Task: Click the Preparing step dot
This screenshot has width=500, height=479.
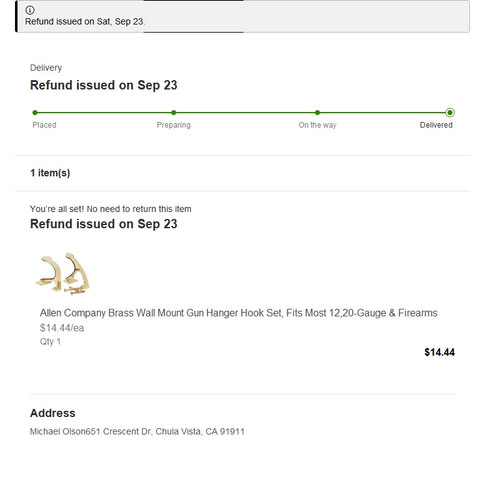Action: click(173, 113)
